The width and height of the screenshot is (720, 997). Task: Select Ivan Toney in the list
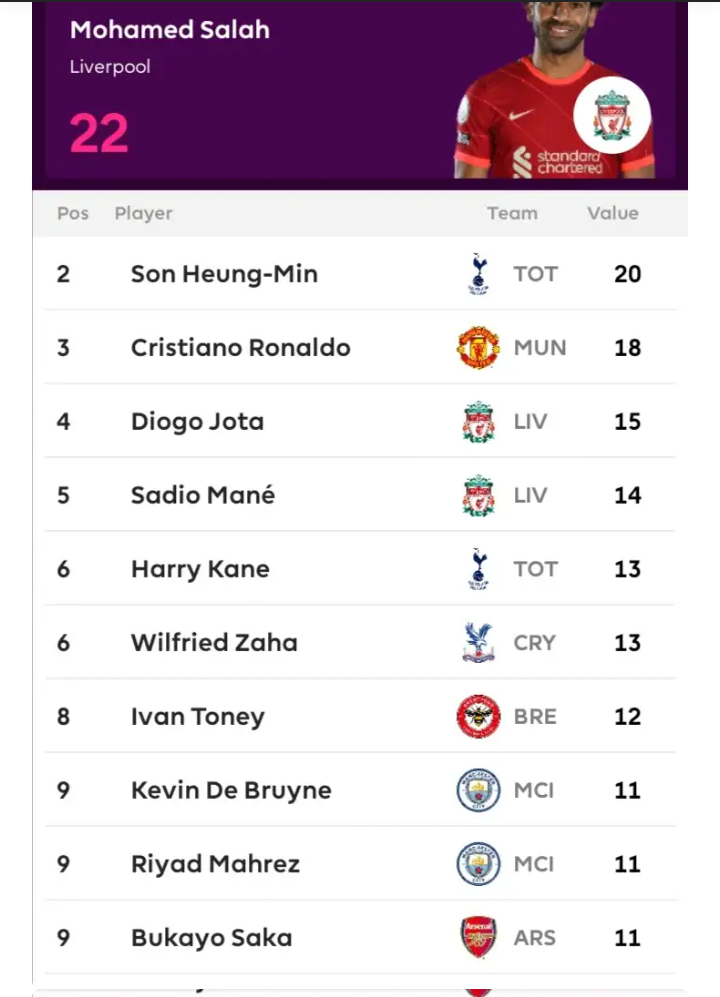[x=198, y=717]
